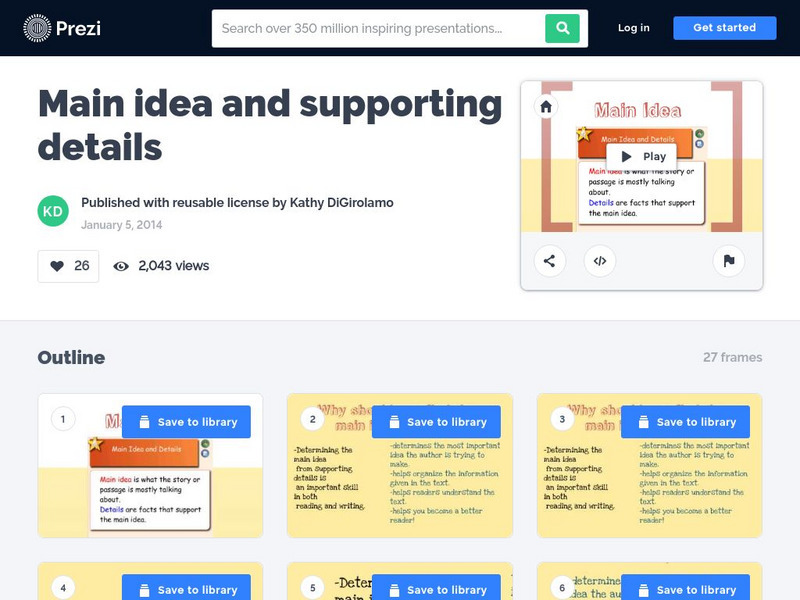Click the frame number 3 badge
The height and width of the screenshot is (600, 800).
click(x=562, y=419)
